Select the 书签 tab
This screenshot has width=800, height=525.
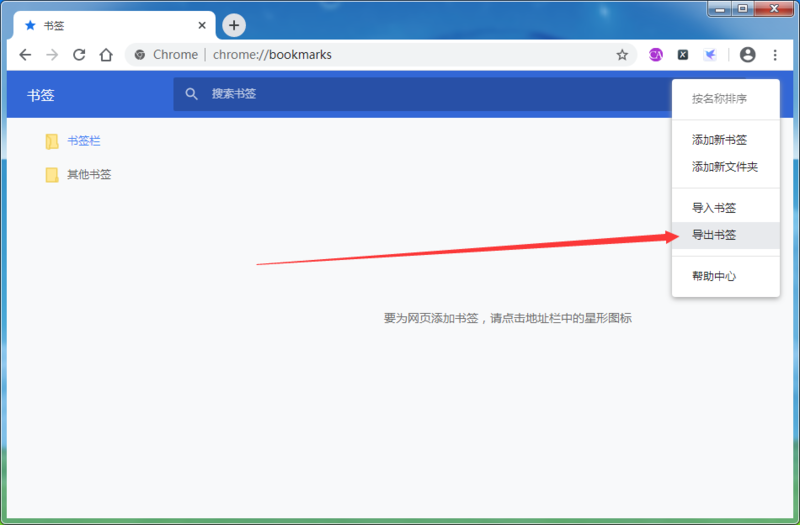click(114, 26)
